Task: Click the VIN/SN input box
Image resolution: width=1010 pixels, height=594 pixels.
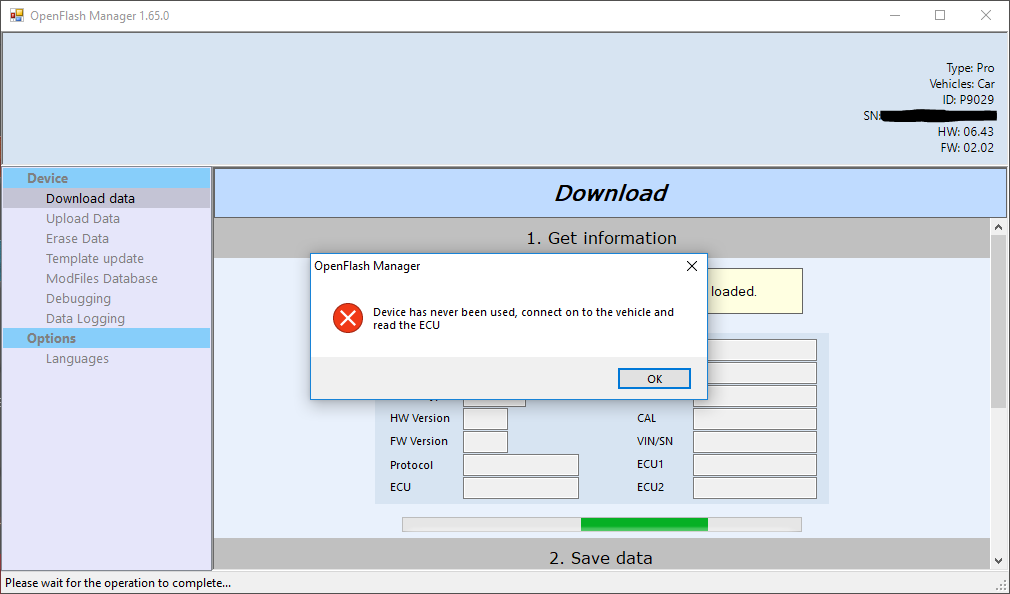Action: [754, 441]
